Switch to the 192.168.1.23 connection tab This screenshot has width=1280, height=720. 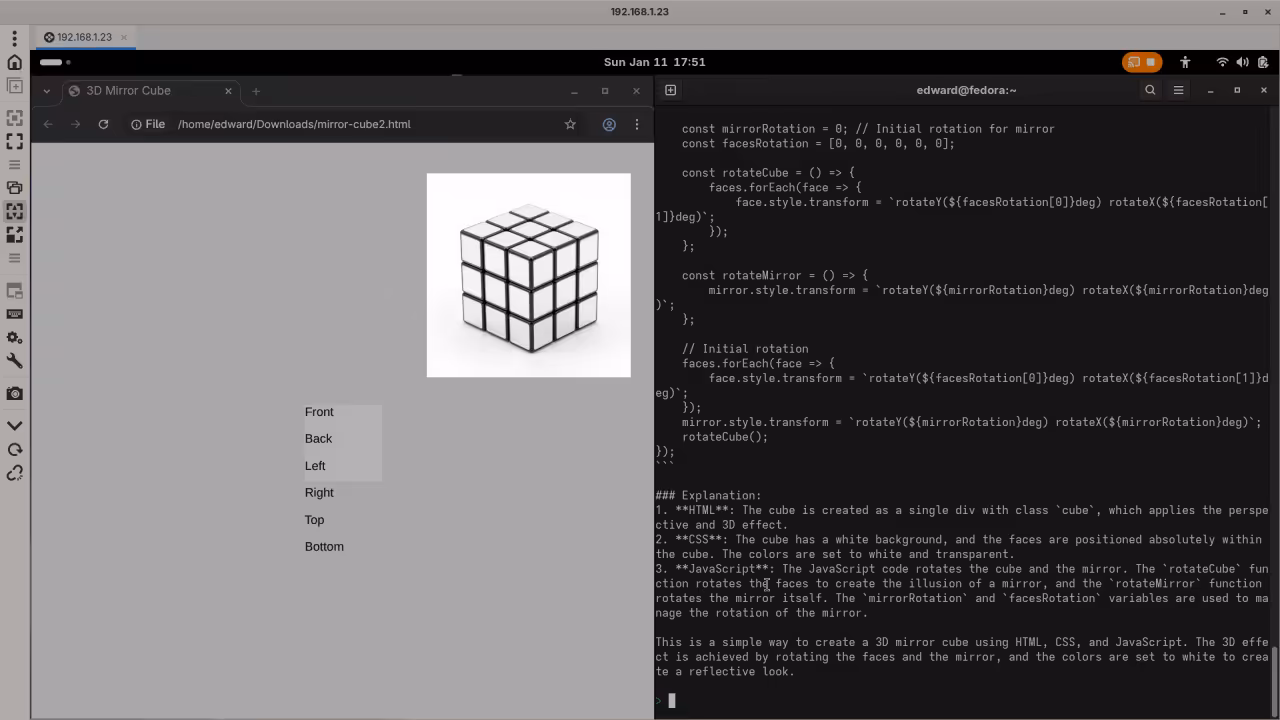[x=84, y=37]
